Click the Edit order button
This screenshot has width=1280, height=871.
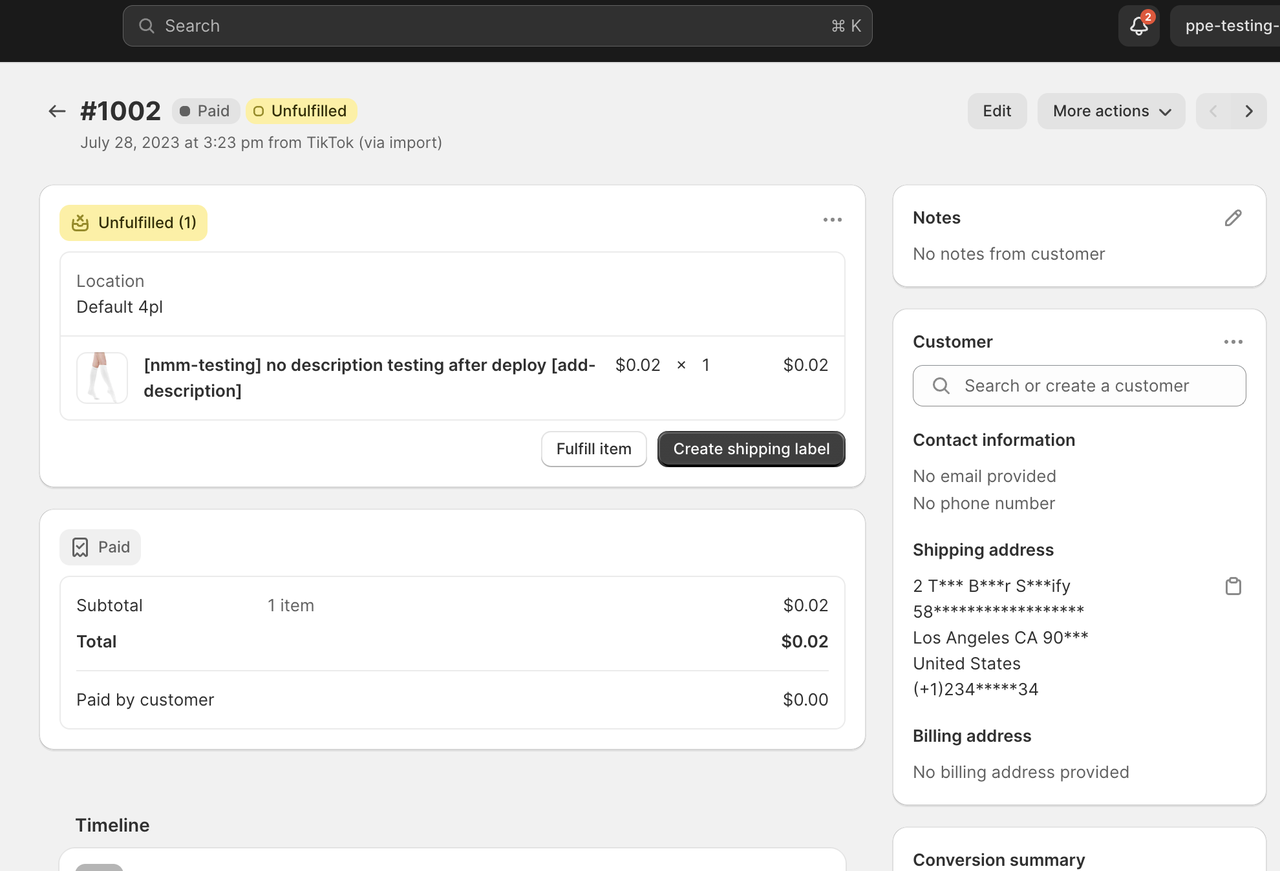pos(996,111)
